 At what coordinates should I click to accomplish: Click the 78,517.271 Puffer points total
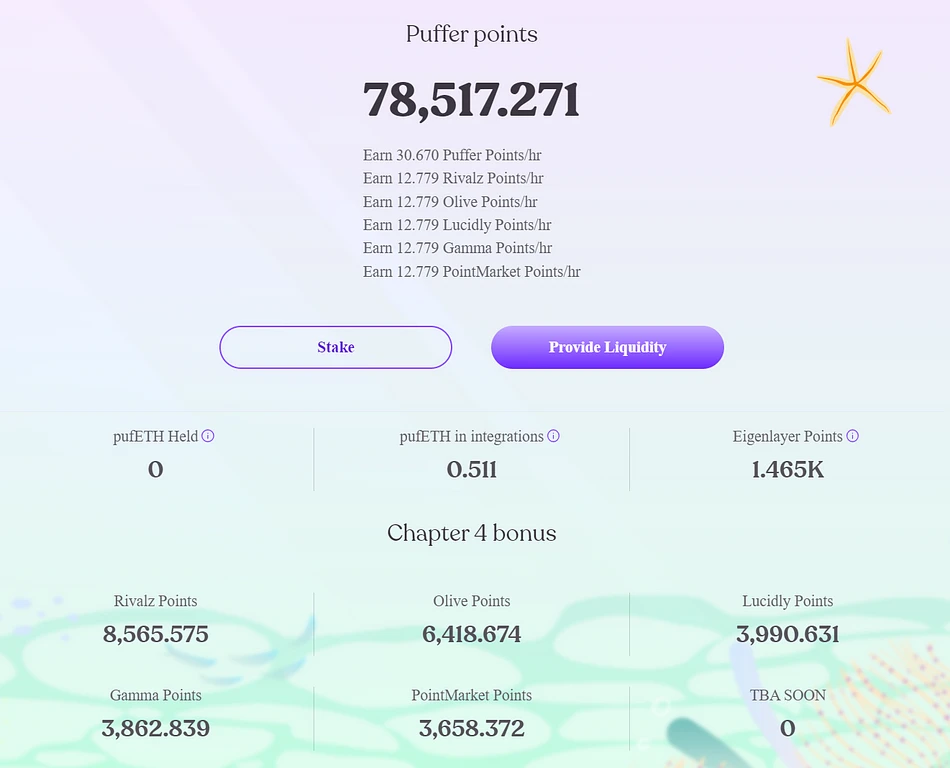pyautogui.click(x=471, y=100)
